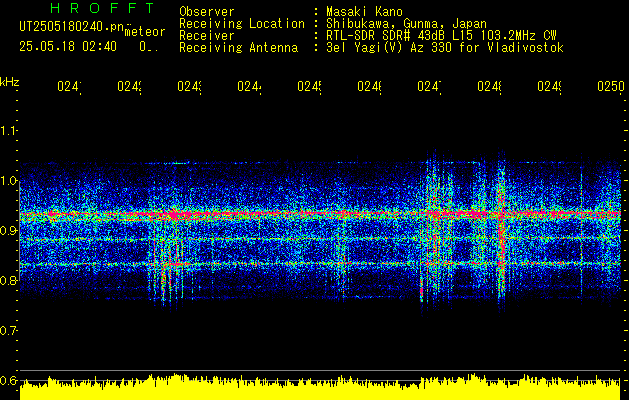The image size is (629, 400).
Task: Click the 0246 time marker
Action: click(x=369, y=86)
